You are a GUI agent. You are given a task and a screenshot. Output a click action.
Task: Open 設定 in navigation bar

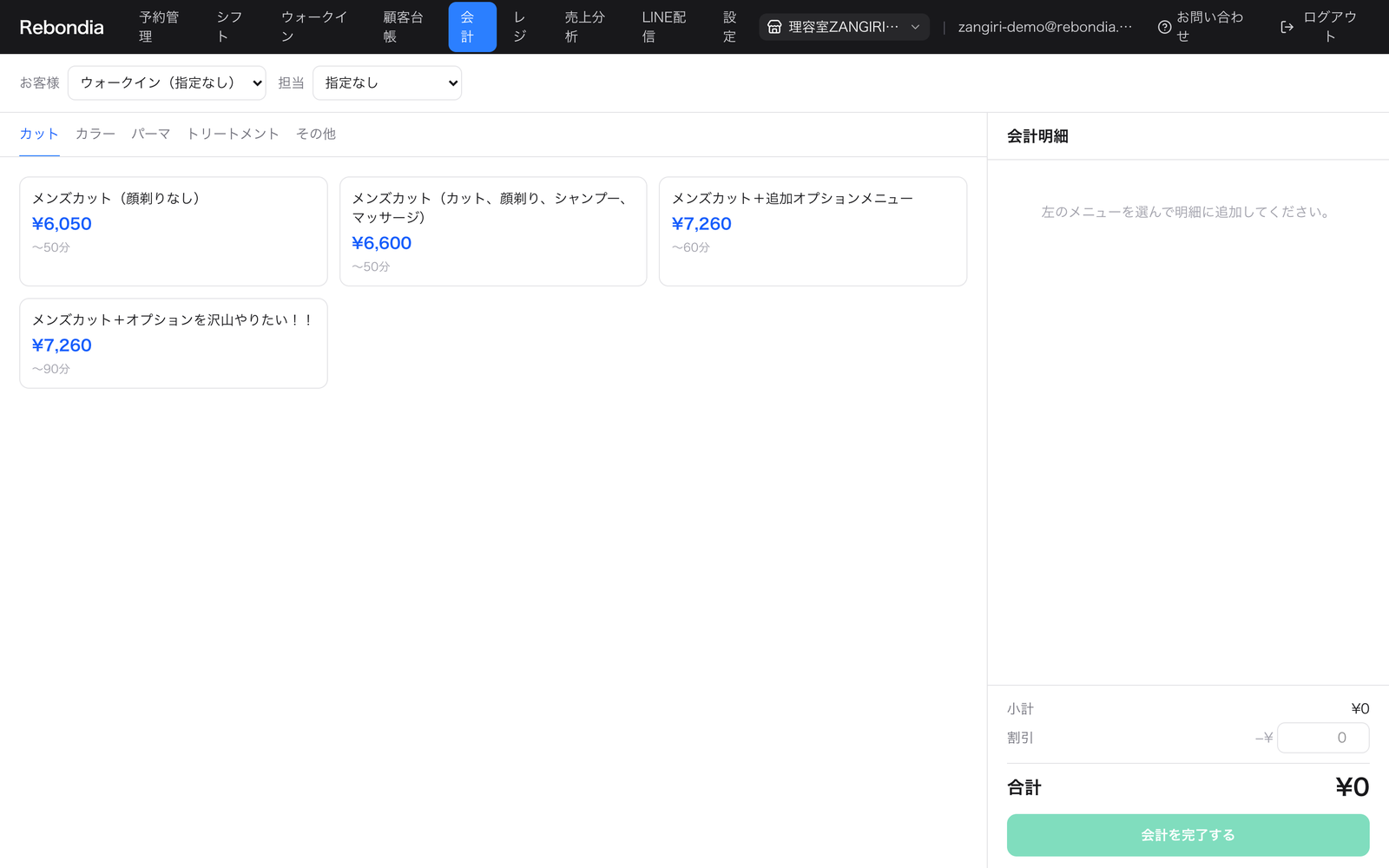pos(730,27)
